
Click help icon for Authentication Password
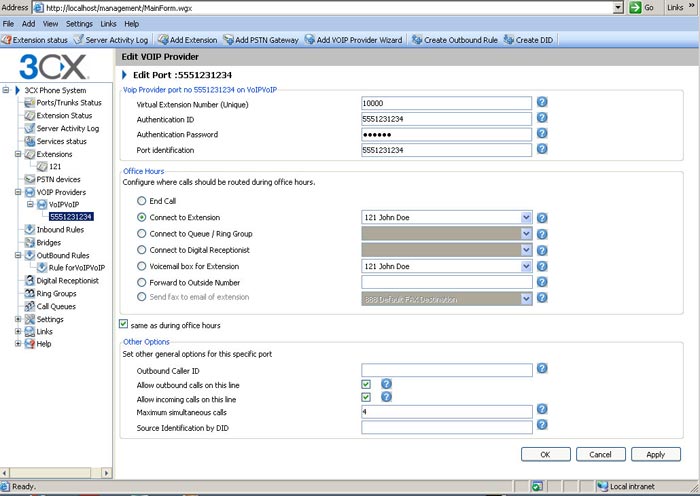[542, 133]
